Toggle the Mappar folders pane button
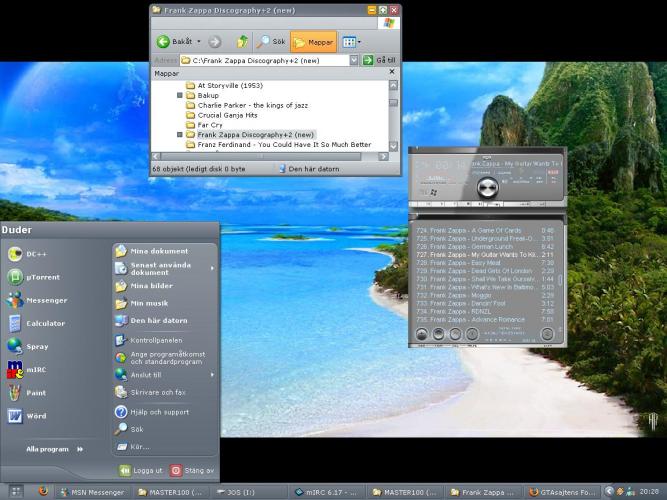This screenshot has width=667, height=500. tap(313, 42)
